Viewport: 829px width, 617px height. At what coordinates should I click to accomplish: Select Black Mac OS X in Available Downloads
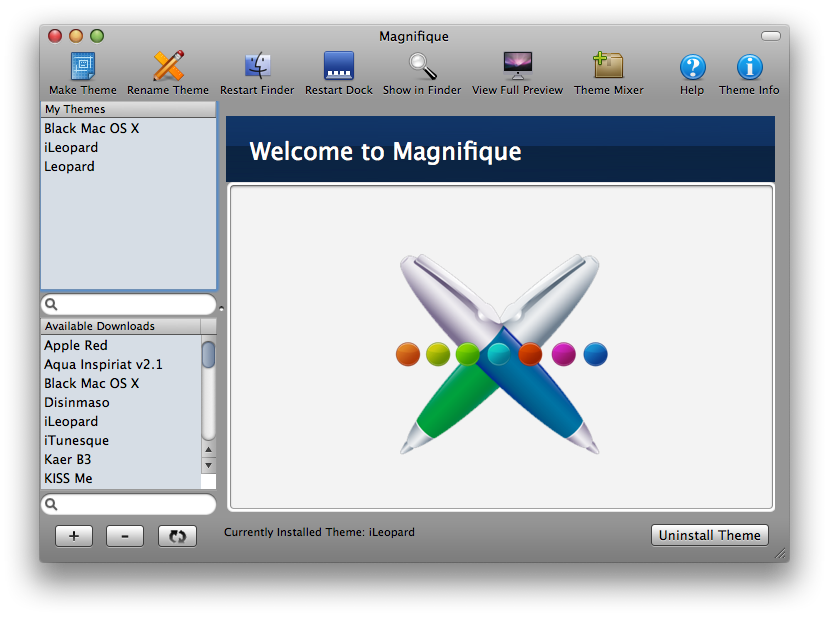(x=121, y=383)
